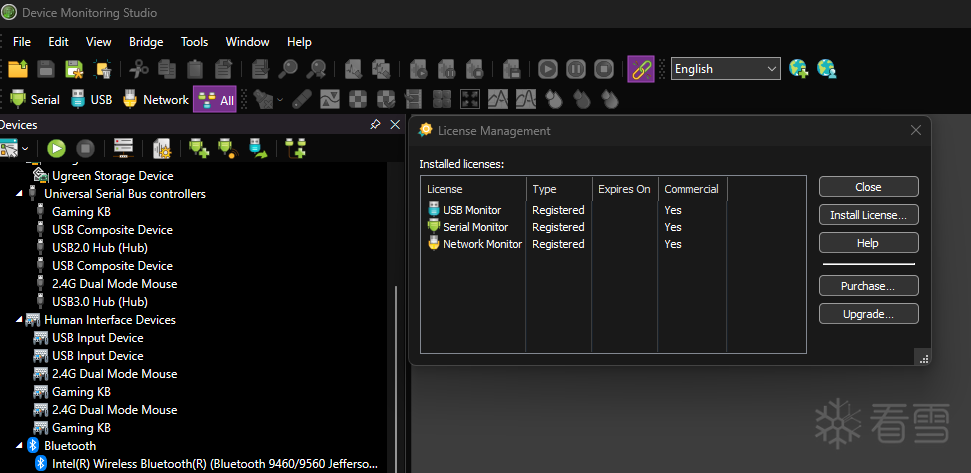Click the first waveform graph icon
The height and width of the screenshot is (473, 971).
[x=498, y=99]
